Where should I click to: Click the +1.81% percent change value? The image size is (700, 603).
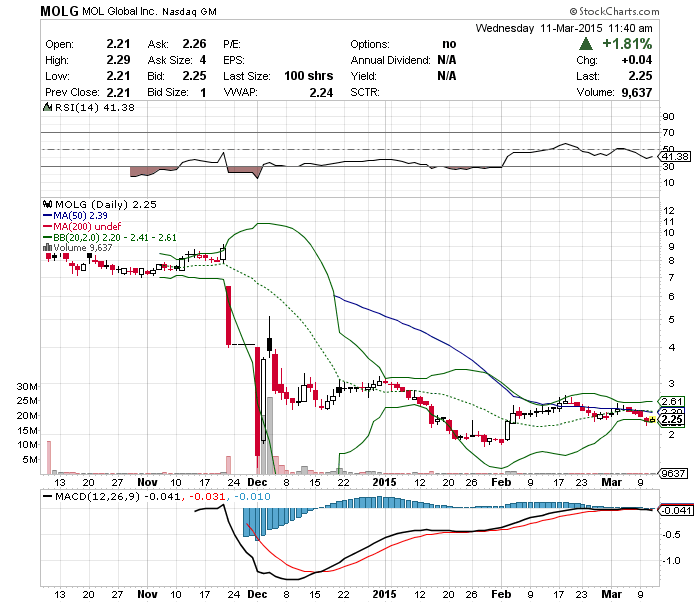pos(627,44)
